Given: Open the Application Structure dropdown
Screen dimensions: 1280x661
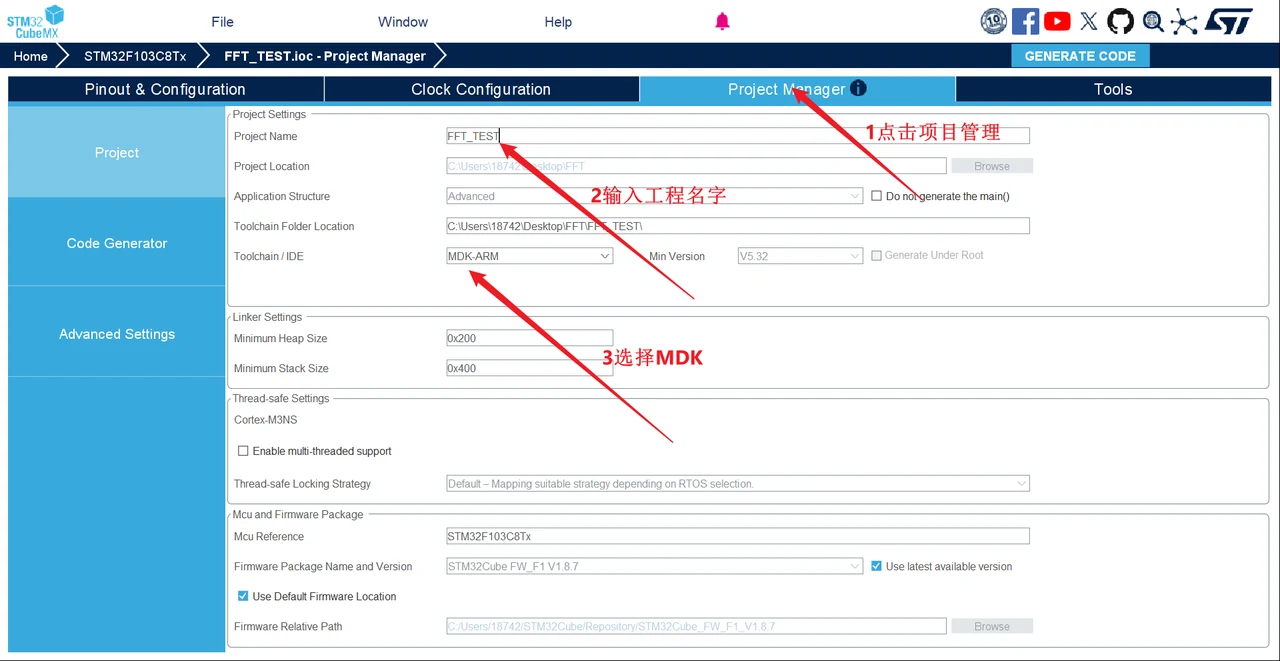Looking at the screenshot, I should click(654, 196).
